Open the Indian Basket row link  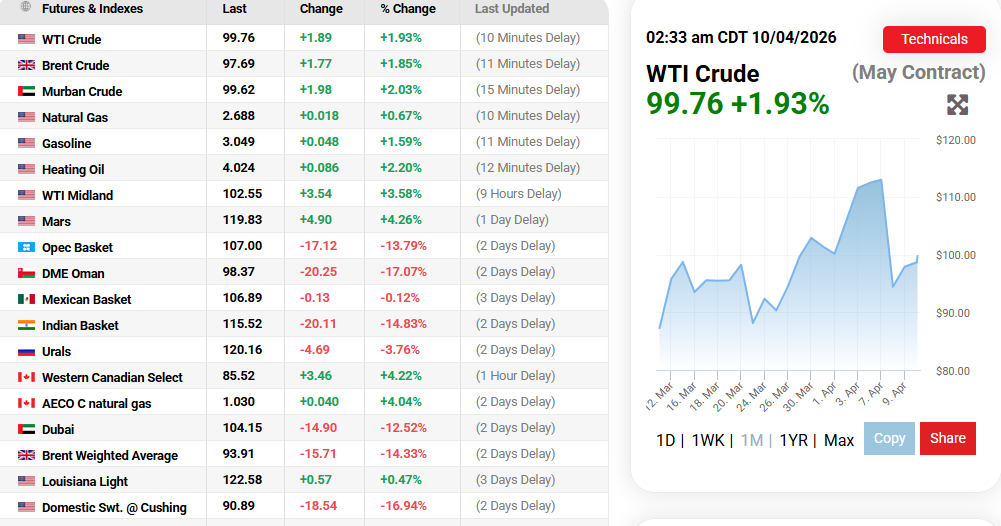(x=80, y=326)
